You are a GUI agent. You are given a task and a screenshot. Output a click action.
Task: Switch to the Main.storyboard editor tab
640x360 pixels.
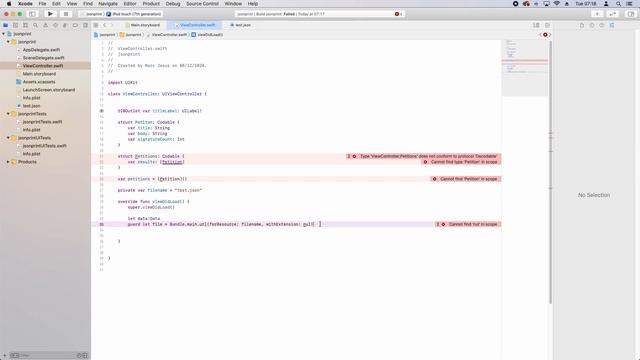point(142,25)
